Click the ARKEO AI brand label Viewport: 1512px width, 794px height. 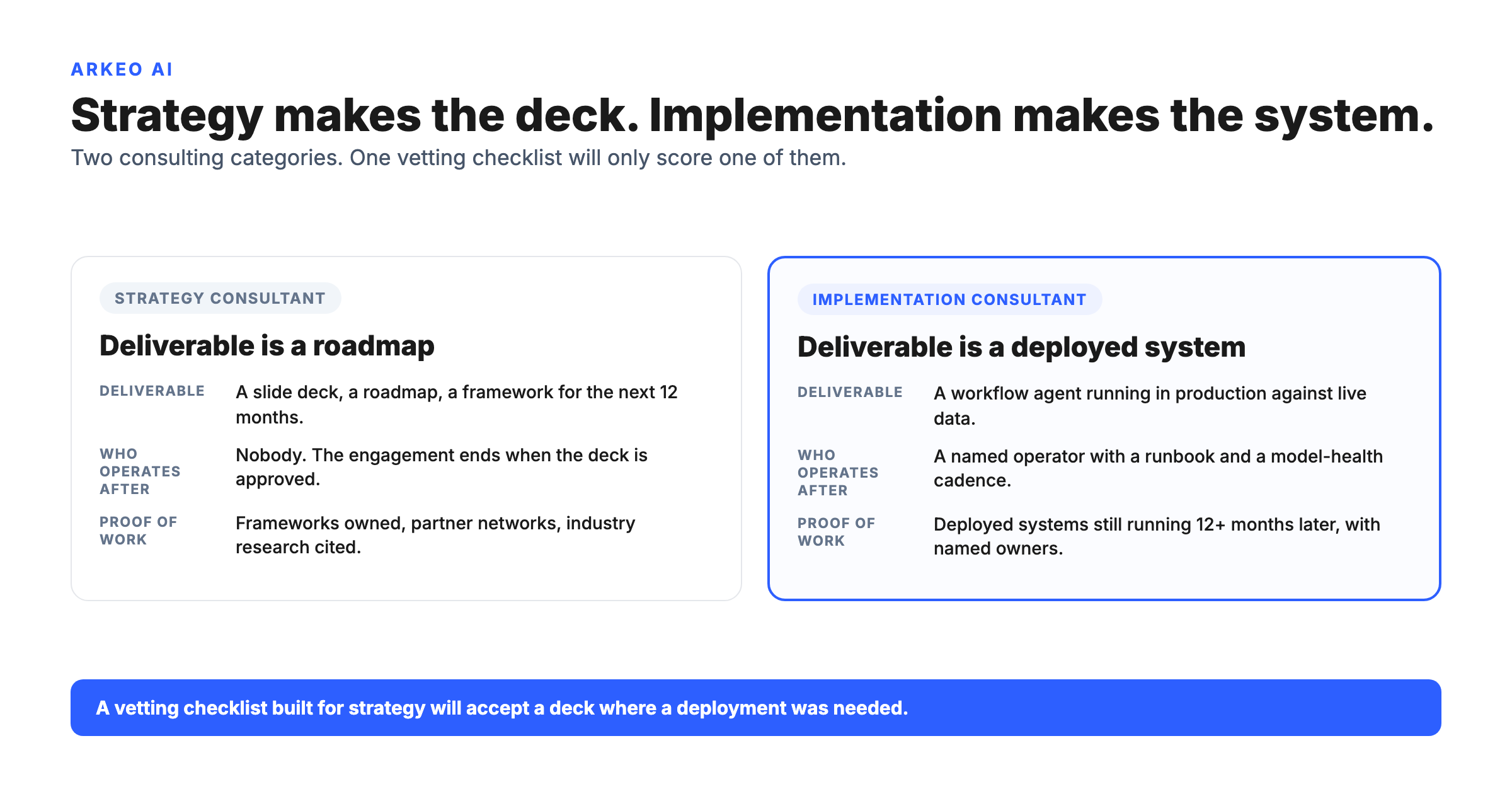(122, 69)
